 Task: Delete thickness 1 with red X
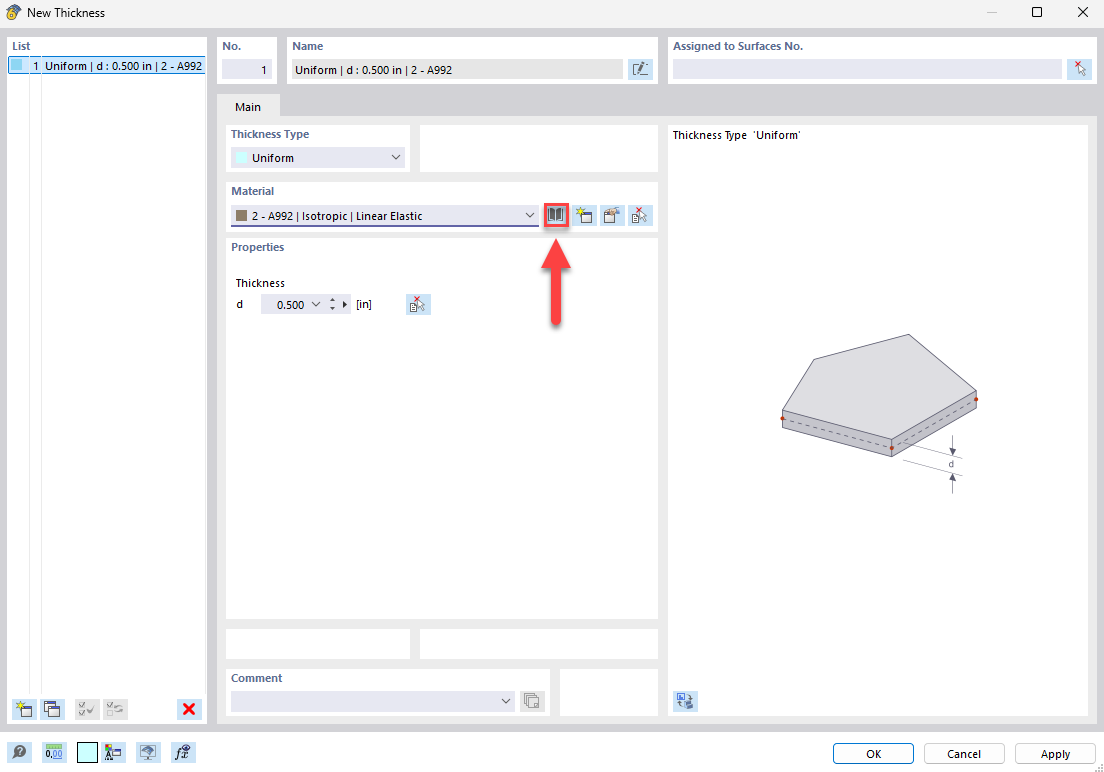click(189, 709)
